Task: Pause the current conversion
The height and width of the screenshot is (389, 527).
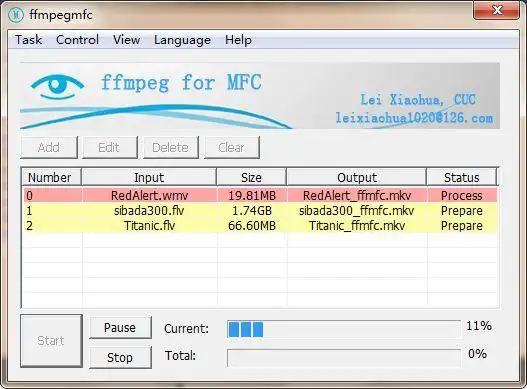Action: 120,327
